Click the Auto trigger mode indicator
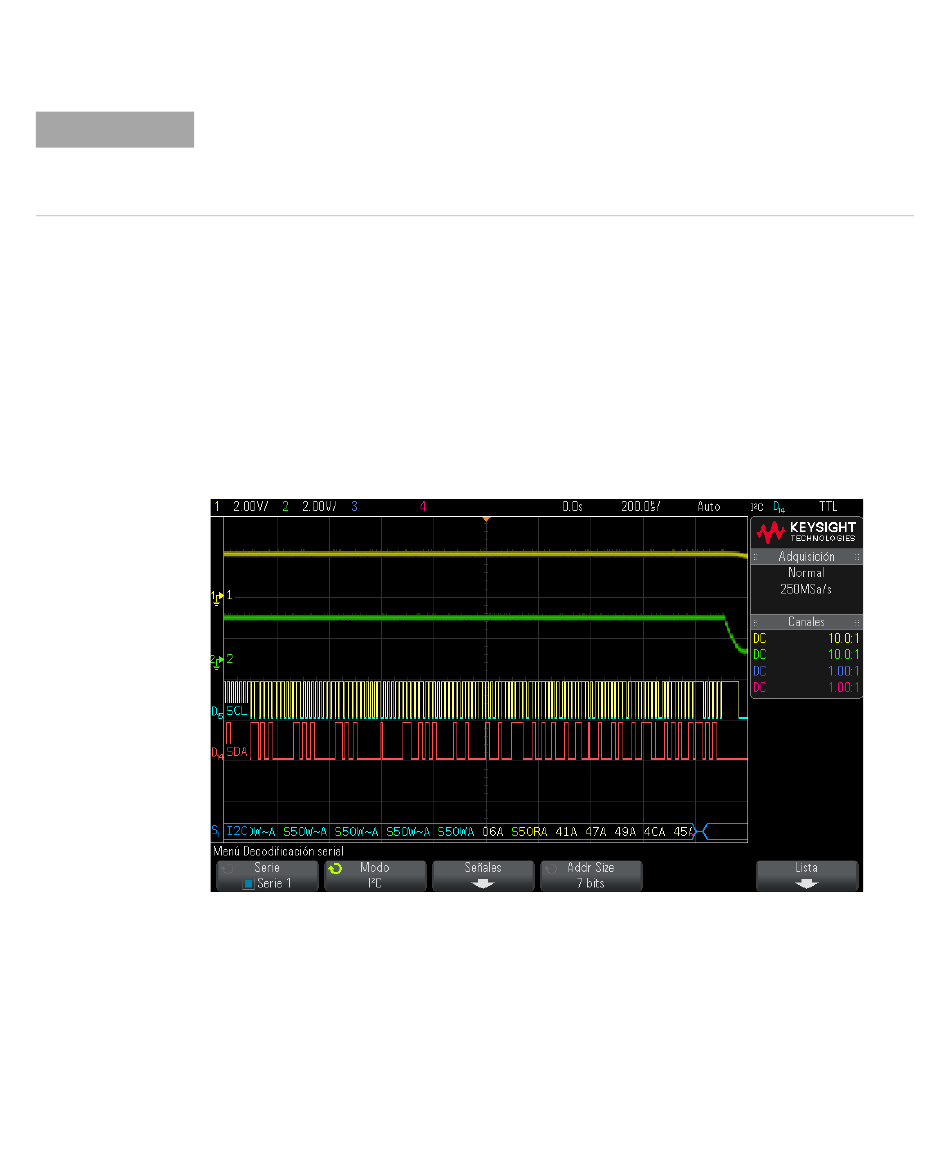The image size is (950, 1165). (709, 507)
